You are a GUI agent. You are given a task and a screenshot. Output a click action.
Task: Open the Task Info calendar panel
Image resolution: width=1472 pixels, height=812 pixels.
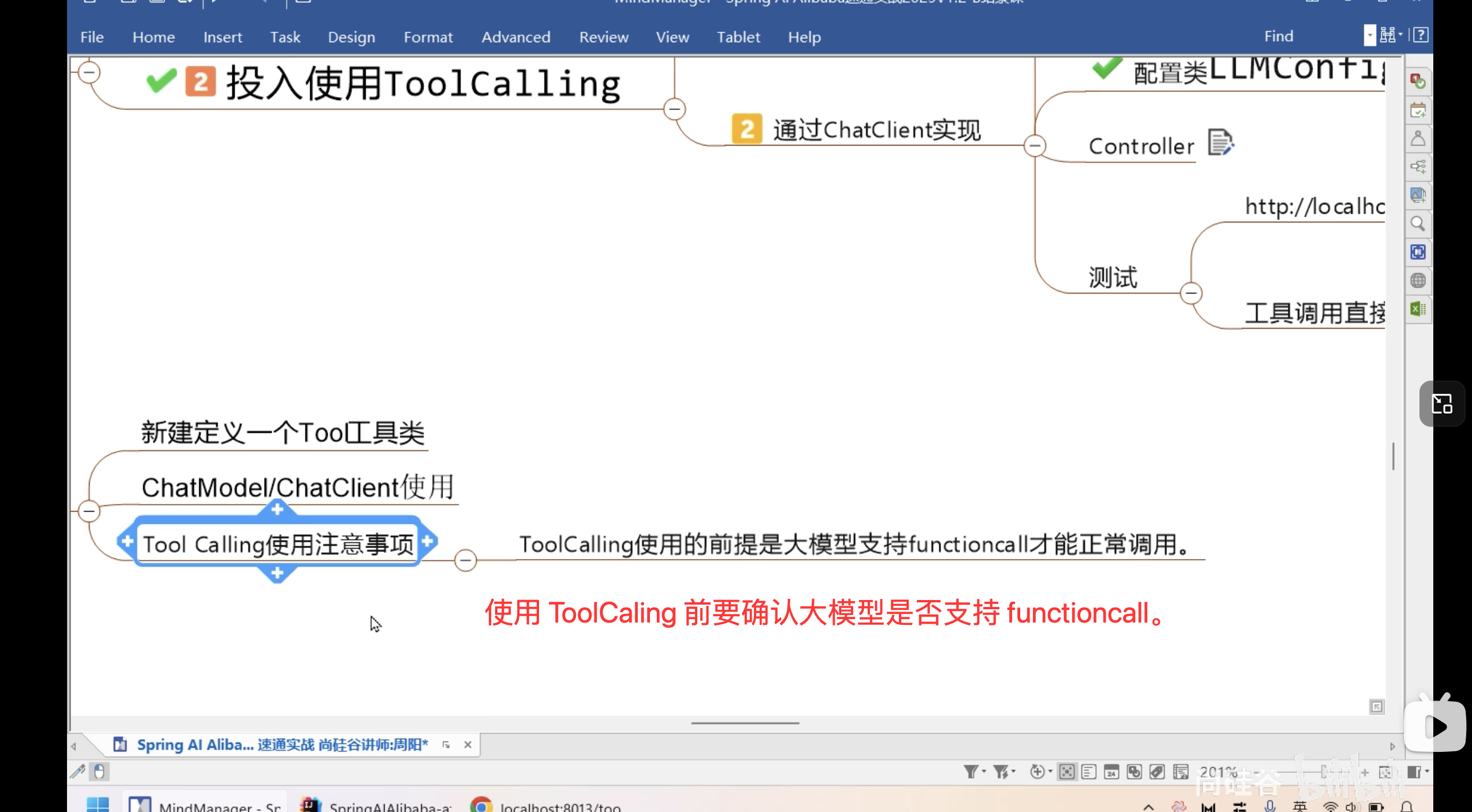tap(1418, 110)
